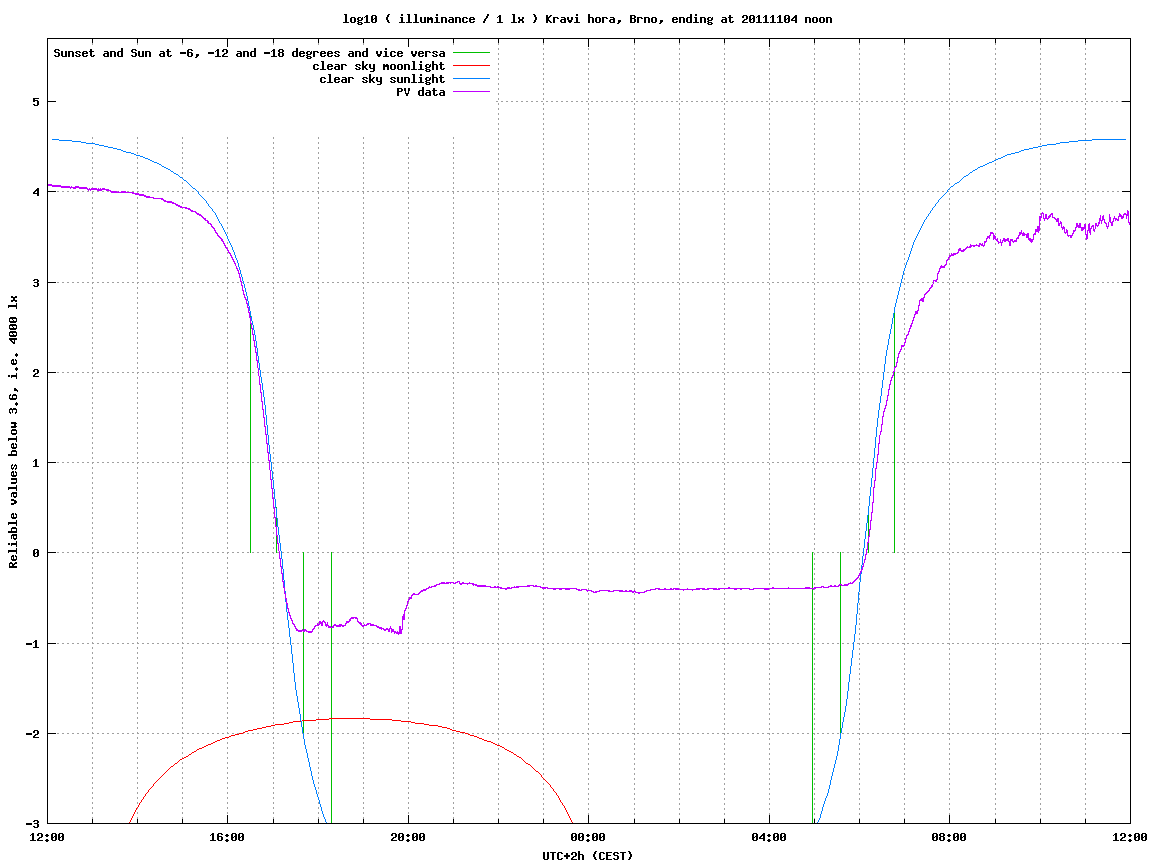1151x863 pixels.
Task: Click the red moonlight legend line sample
Action: (x=471, y=66)
